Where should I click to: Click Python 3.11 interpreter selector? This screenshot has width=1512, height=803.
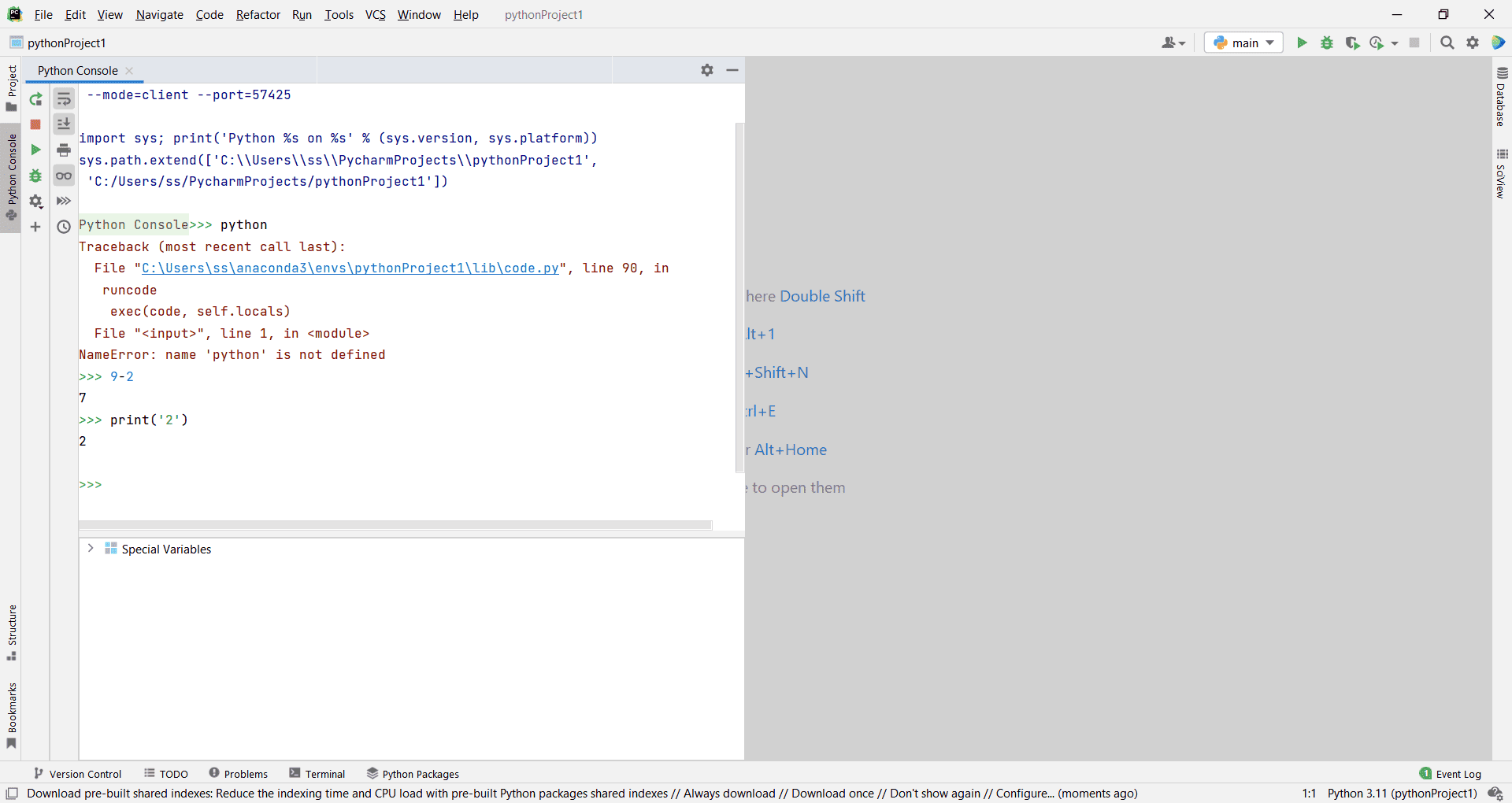[1402, 794]
